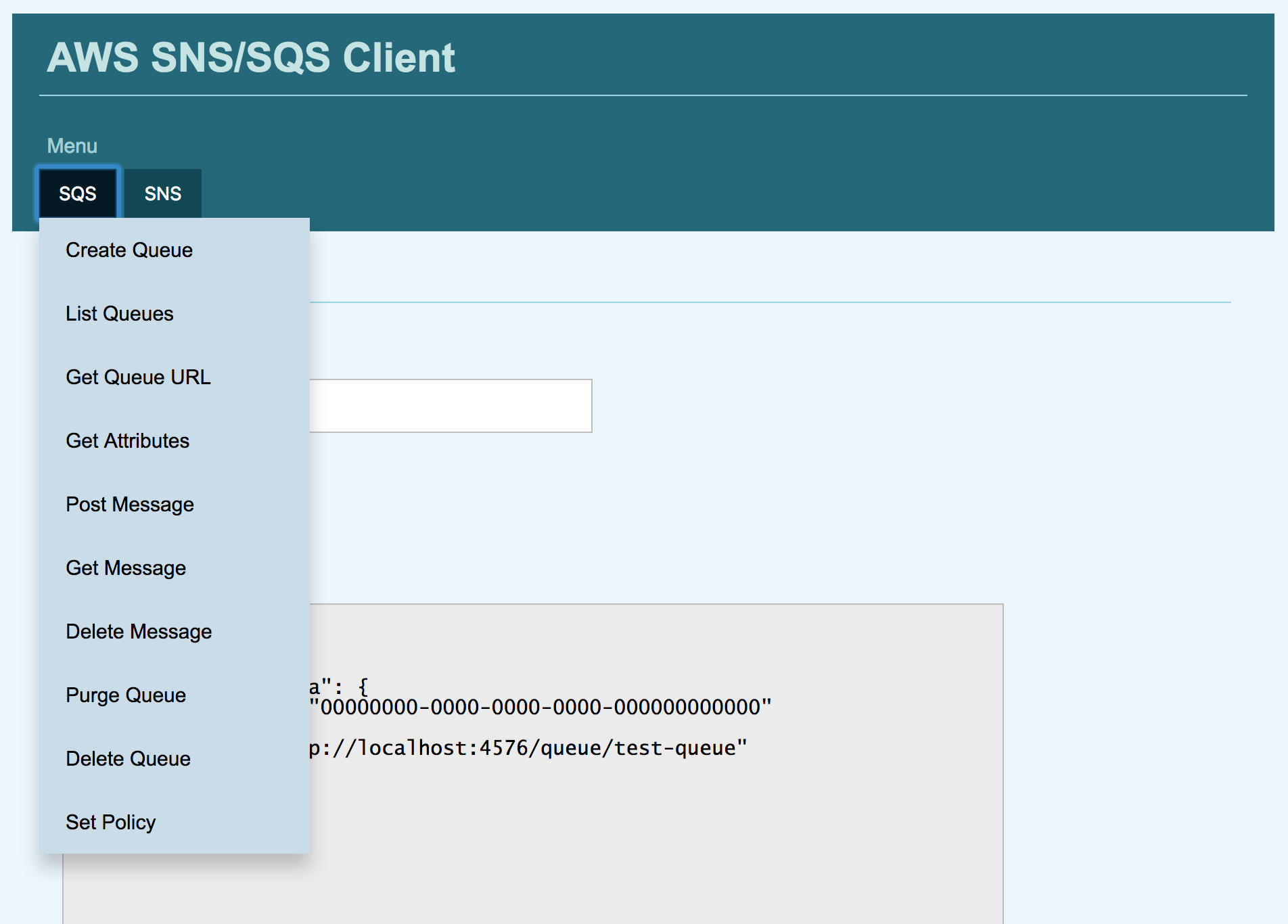Open the Get Queue URL option

[138, 377]
